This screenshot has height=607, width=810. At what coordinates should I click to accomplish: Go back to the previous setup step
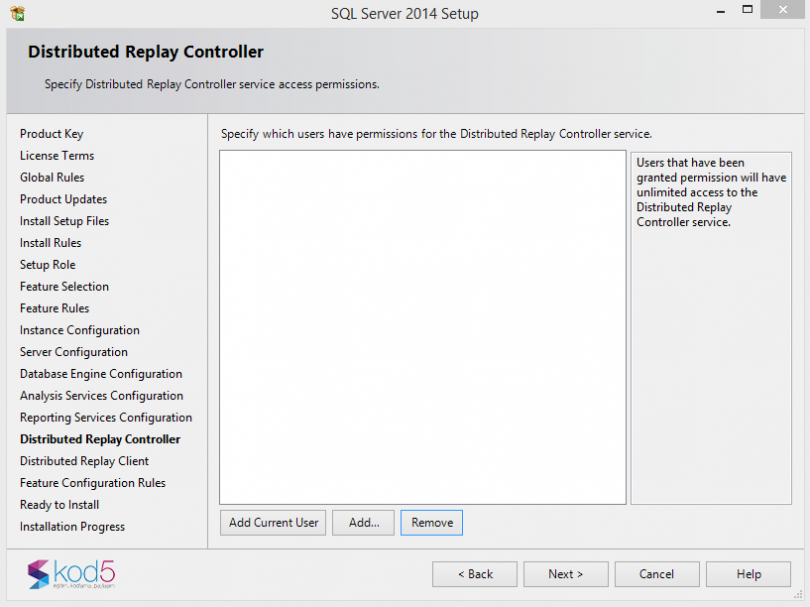click(x=474, y=573)
